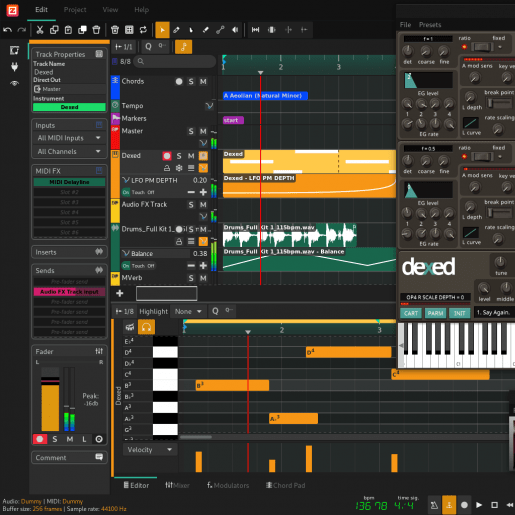515x515 pixels.
Task: Click horizontal scrollbar in piano roll
Action: (x=195, y=437)
